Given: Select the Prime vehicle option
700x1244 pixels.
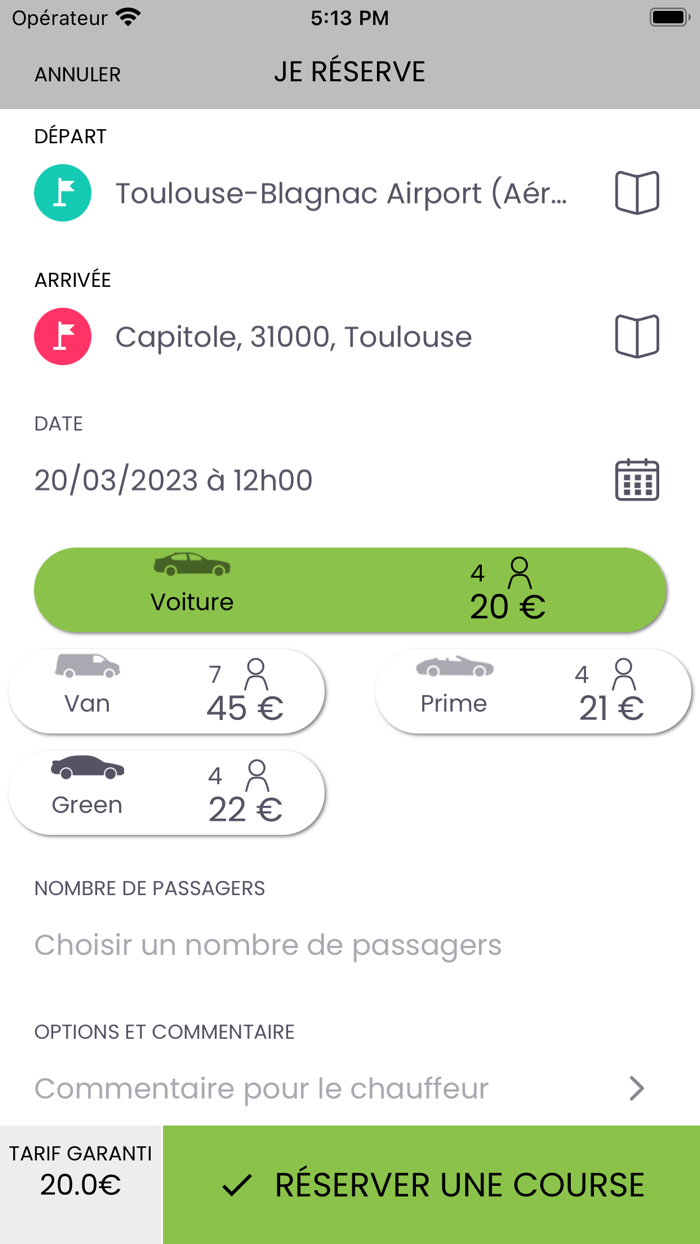Looking at the screenshot, I should click(532, 690).
